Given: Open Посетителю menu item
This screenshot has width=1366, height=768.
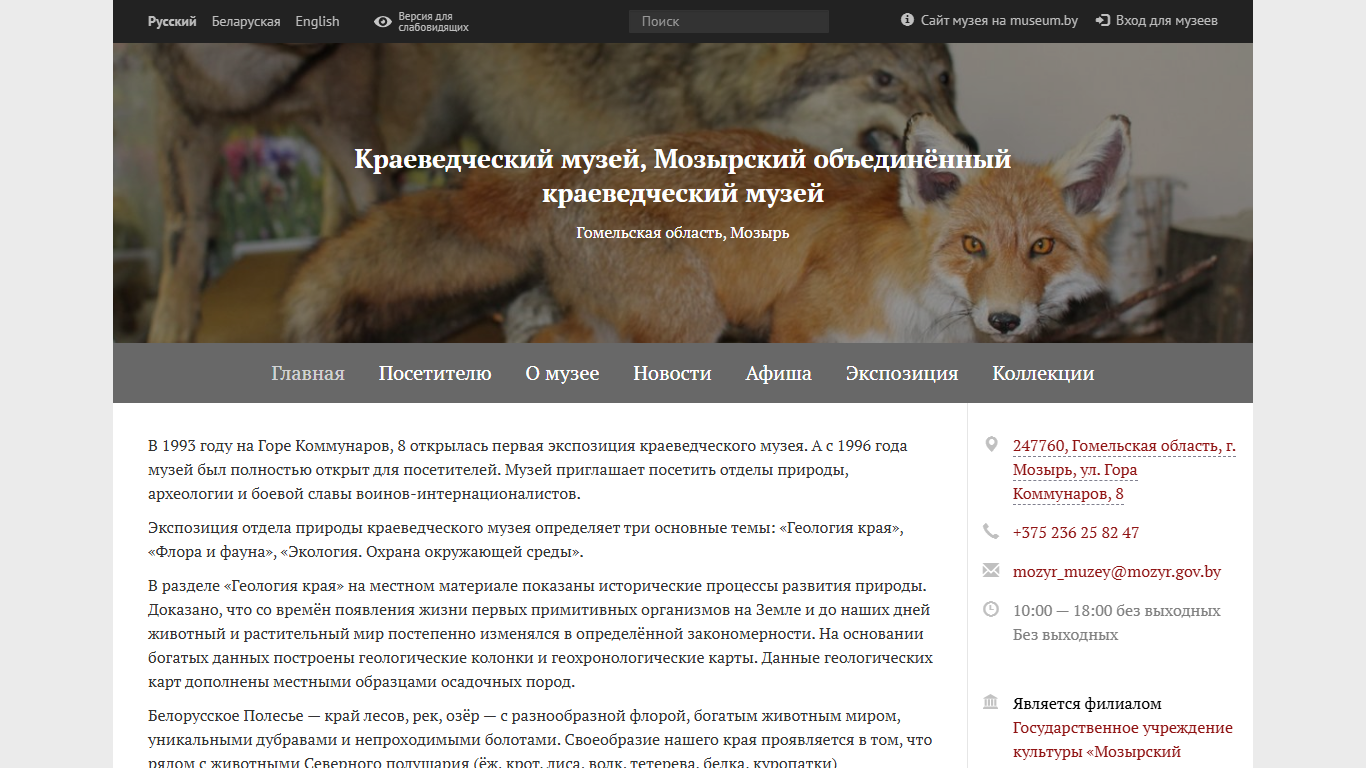Looking at the screenshot, I should coord(435,373).
